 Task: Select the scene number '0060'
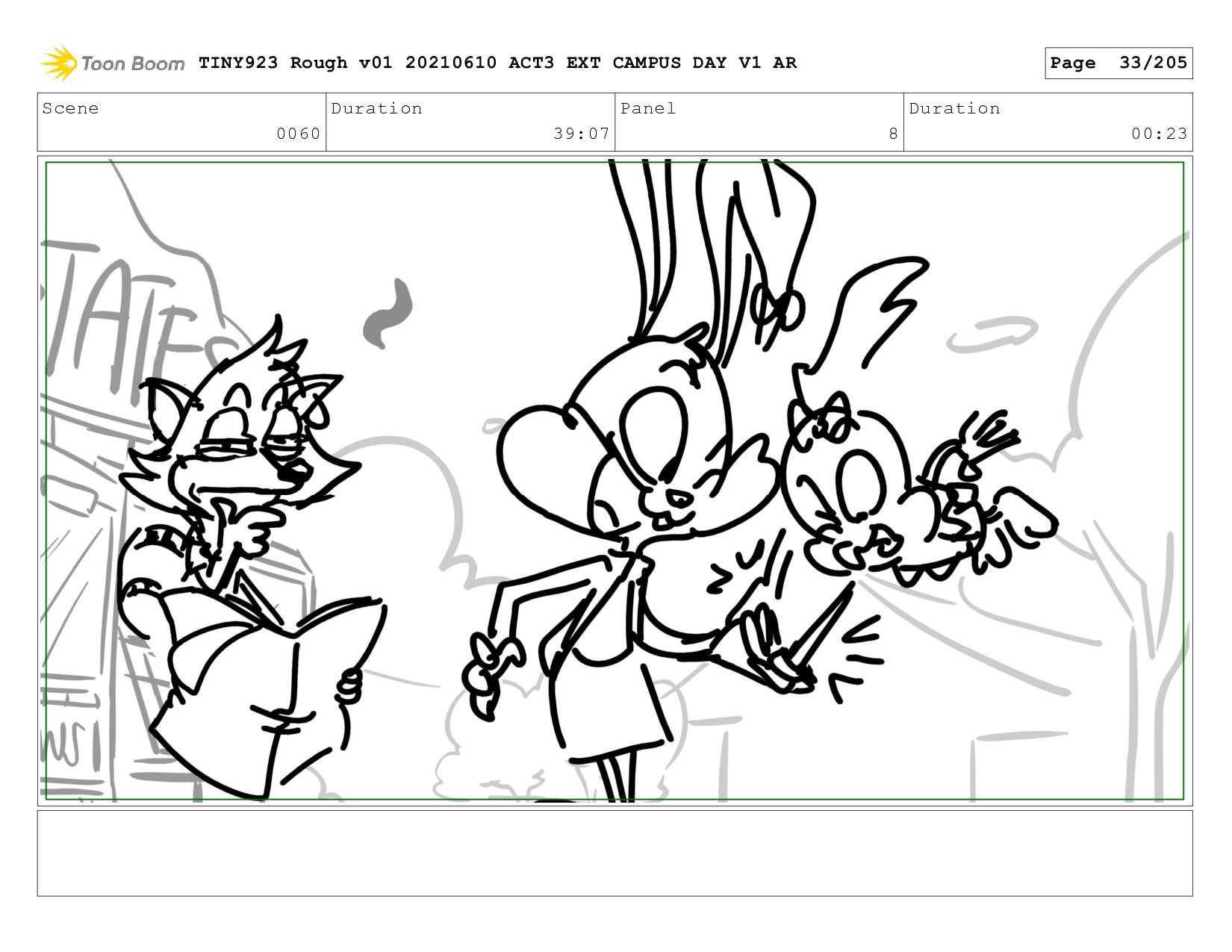click(x=298, y=134)
